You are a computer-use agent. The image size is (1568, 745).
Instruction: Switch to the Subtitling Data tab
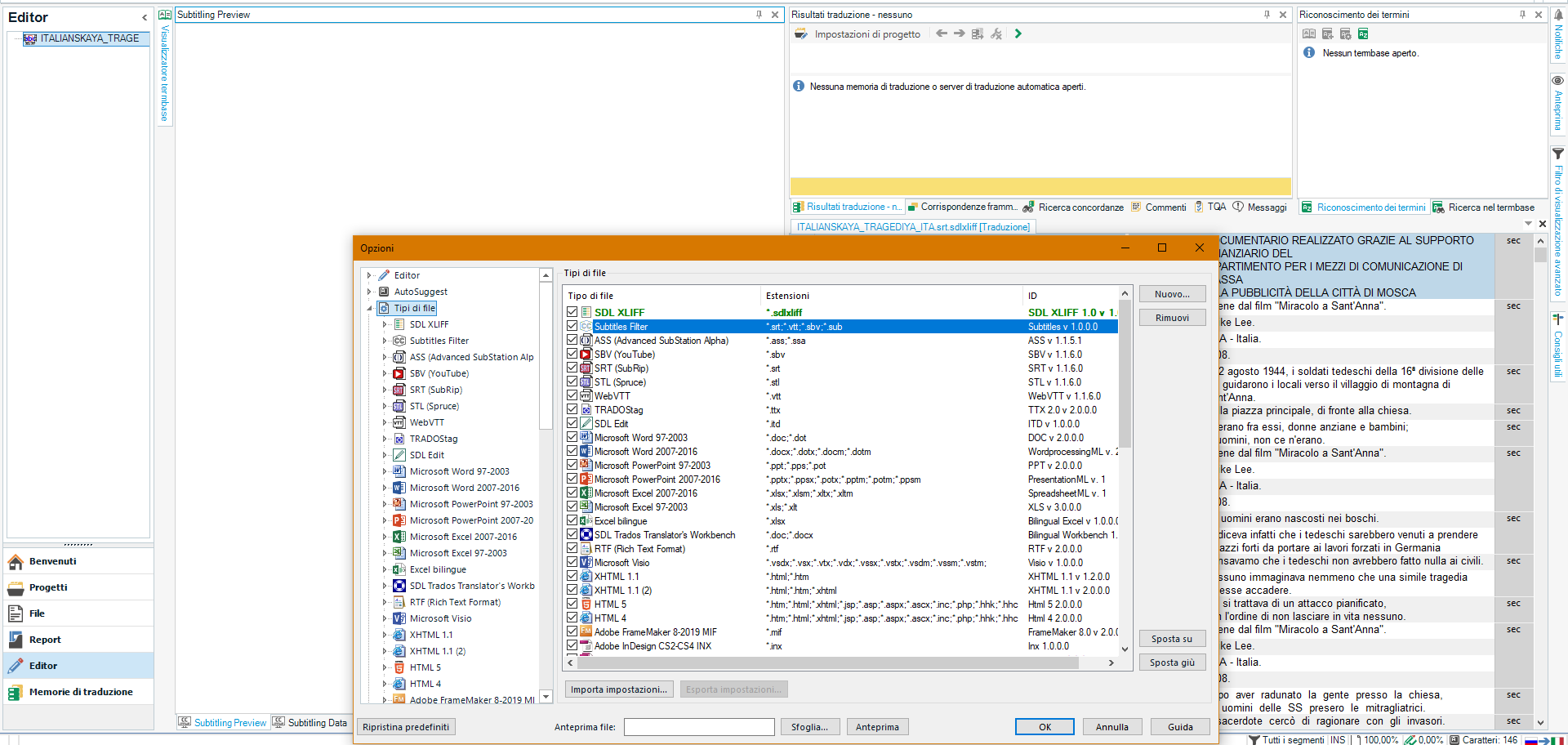[310, 723]
